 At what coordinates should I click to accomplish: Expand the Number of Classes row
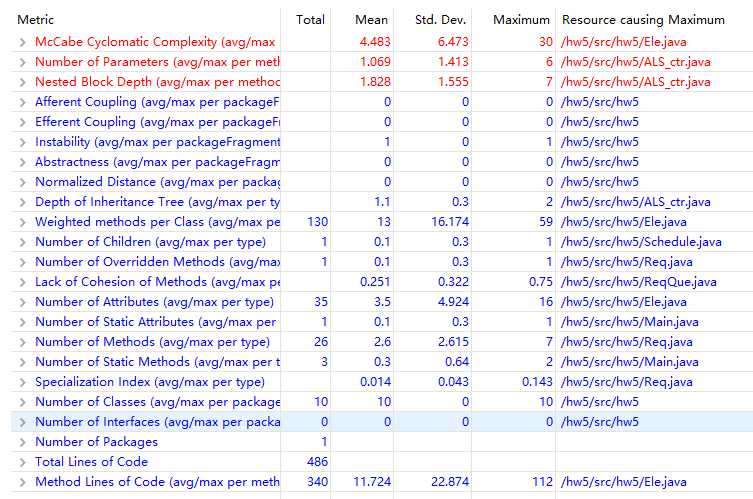23,402
